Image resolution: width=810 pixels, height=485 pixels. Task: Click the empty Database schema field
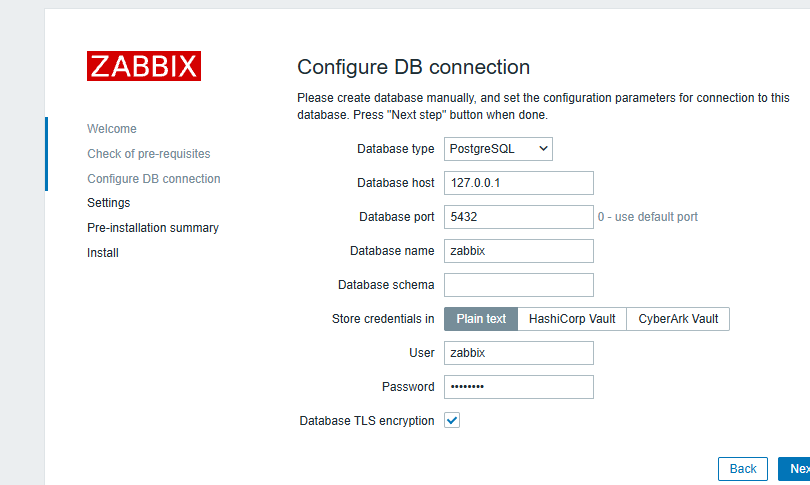[x=519, y=285]
